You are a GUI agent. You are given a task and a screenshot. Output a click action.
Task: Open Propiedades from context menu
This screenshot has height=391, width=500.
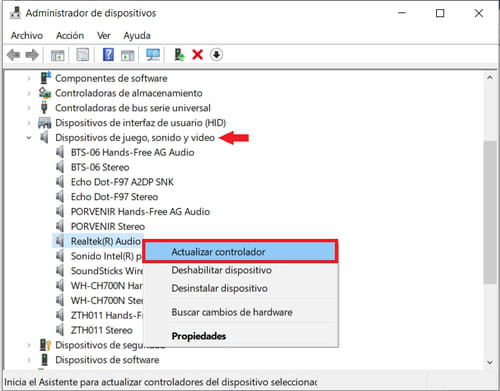click(240, 336)
